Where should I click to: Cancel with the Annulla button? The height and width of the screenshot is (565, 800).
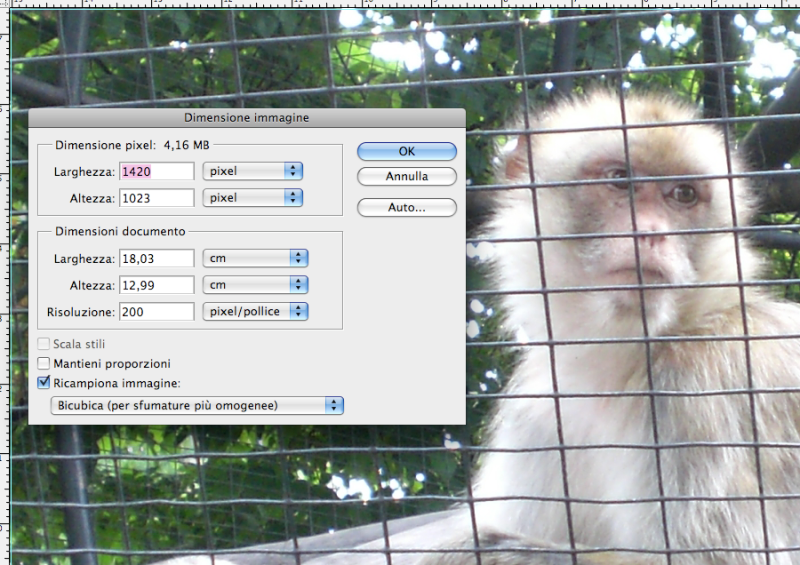tap(407, 177)
